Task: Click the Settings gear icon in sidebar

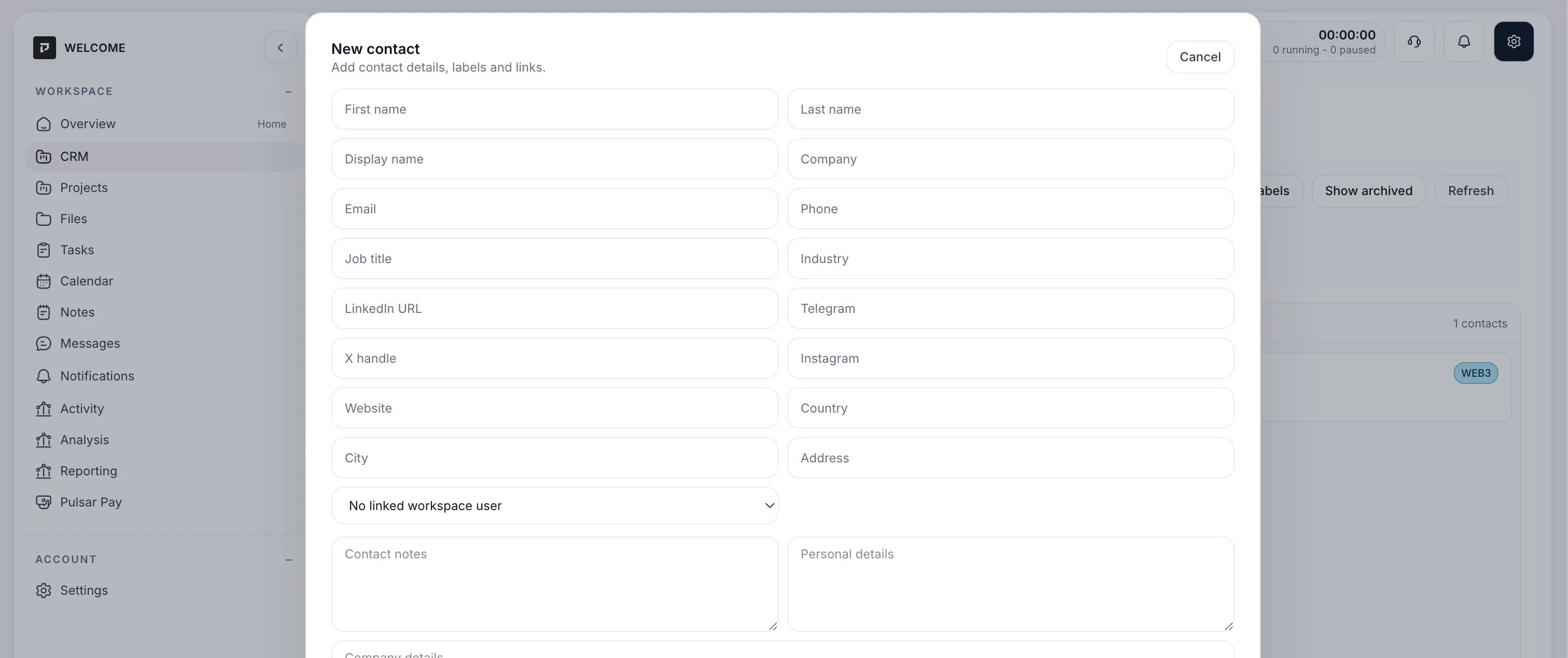Action: (43, 591)
